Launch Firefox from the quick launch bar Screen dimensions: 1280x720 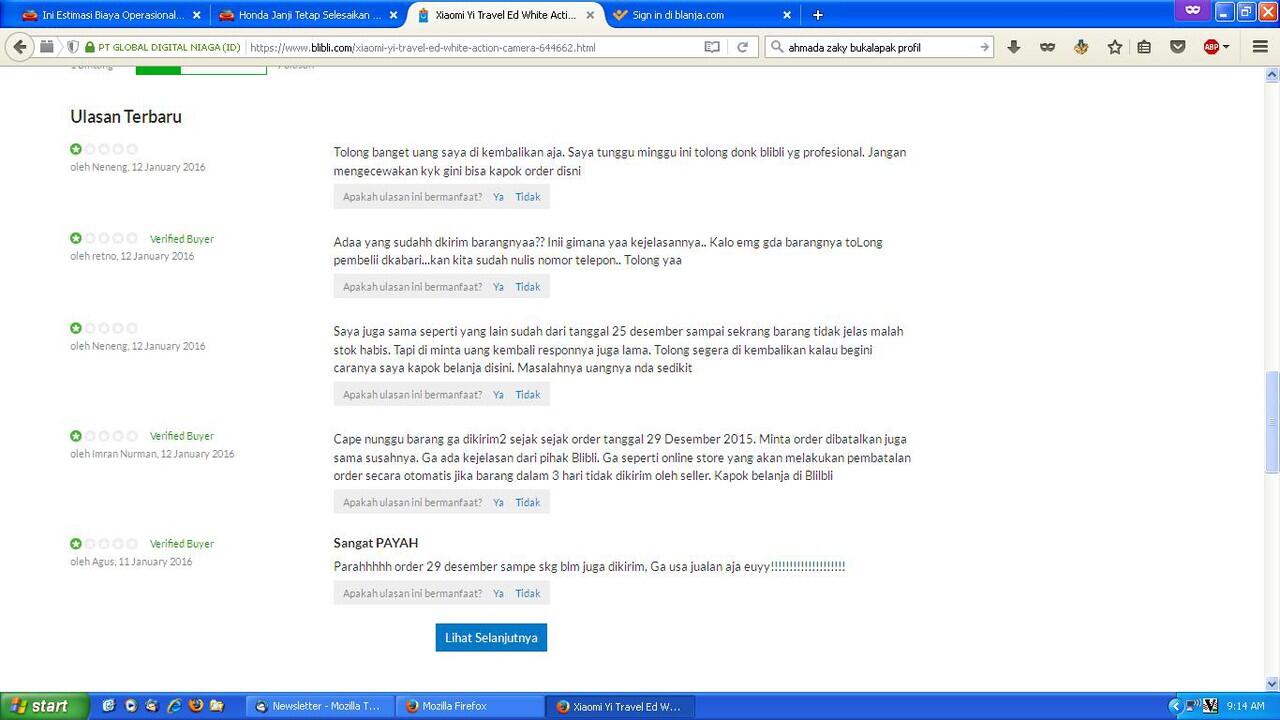pos(196,705)
